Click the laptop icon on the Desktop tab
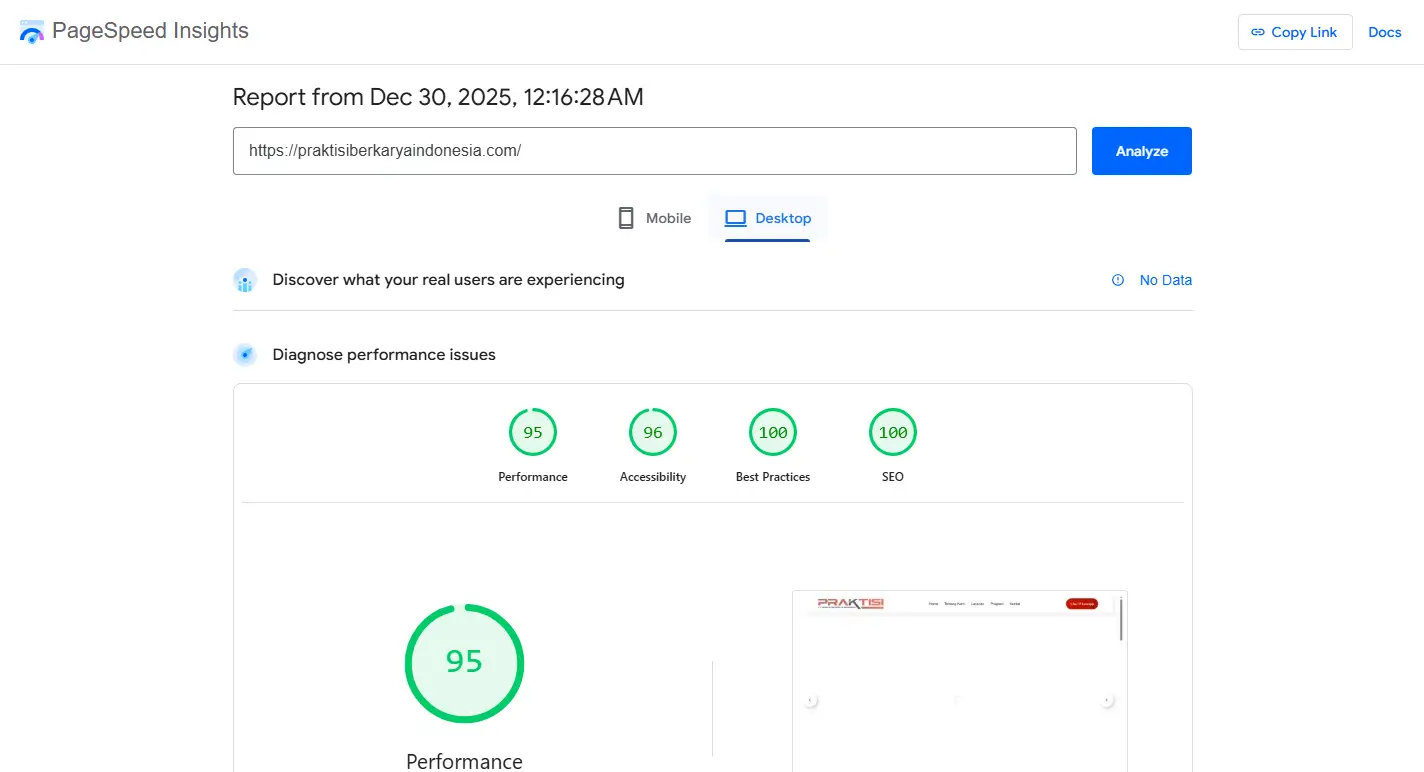 736,217
